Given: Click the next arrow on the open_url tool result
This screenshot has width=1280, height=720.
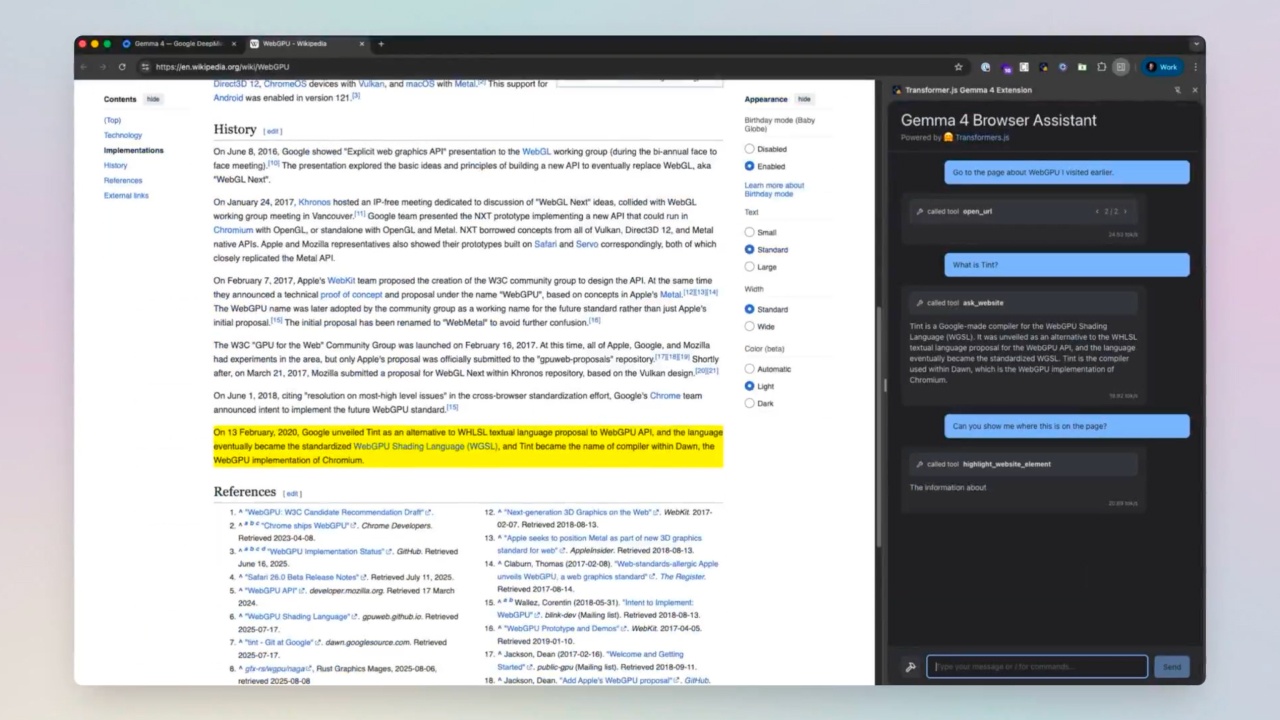Looking at the screenshot, I should pos(1125,211).
